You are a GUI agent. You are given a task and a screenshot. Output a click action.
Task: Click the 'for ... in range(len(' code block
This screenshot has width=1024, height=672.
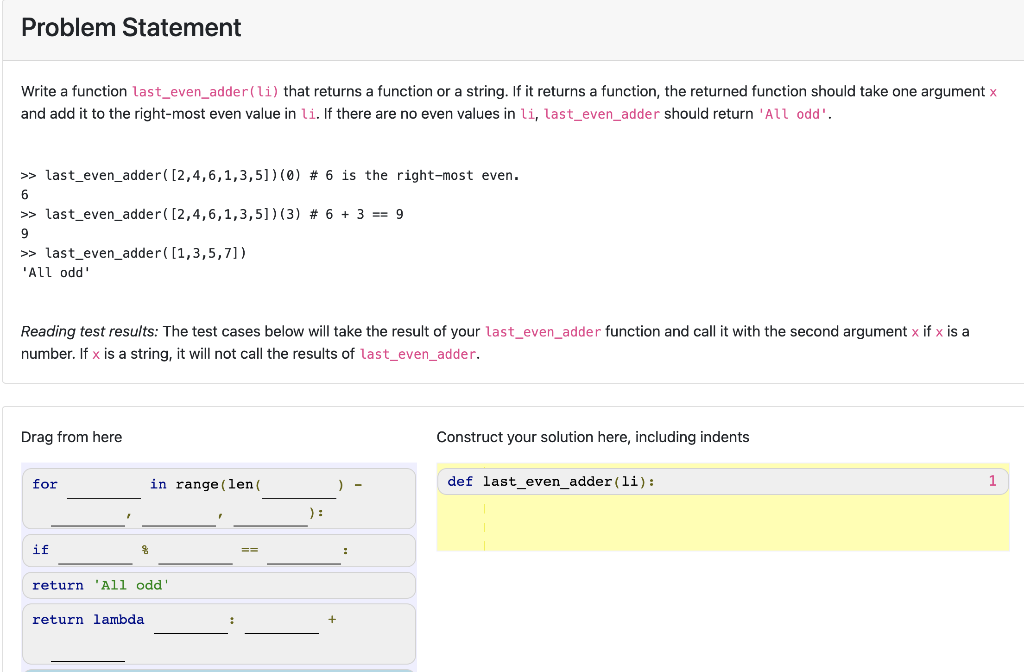click(219, 498)
